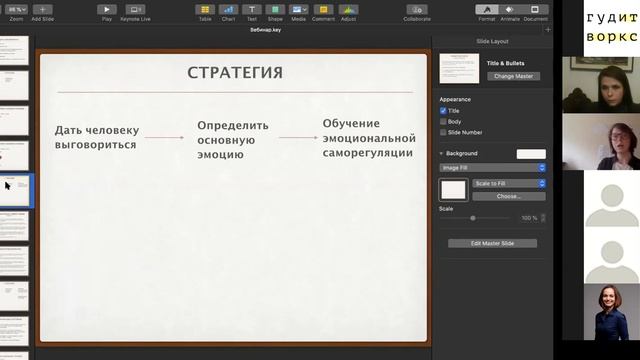Select the bottom participant in blue shirt
Screen dimensions: 640x360
coord(611,312)
